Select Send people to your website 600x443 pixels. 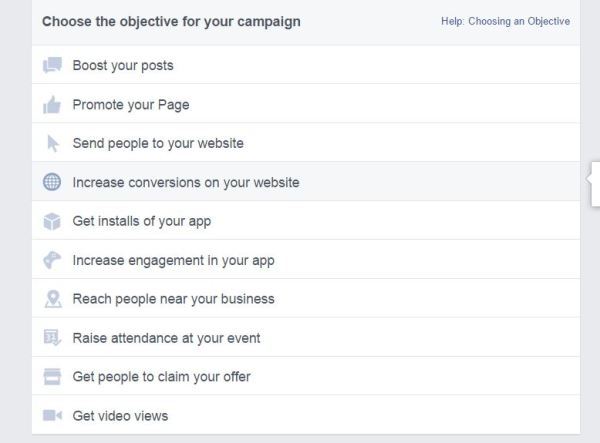click(158, 143)
